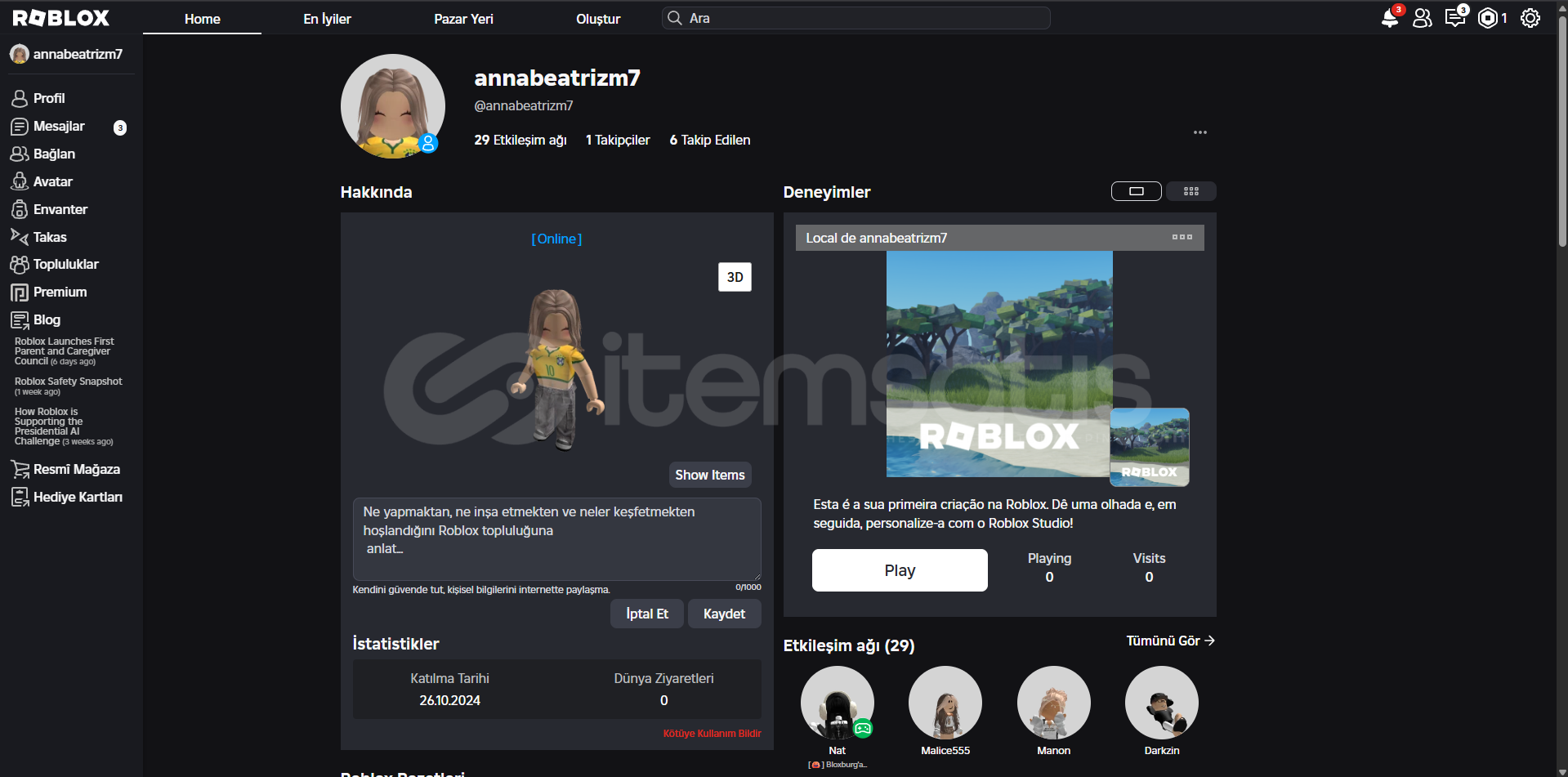This screenshot has height=777, width=1568.
Task: Open the Oluştur tab
Action: click(598, 19)
